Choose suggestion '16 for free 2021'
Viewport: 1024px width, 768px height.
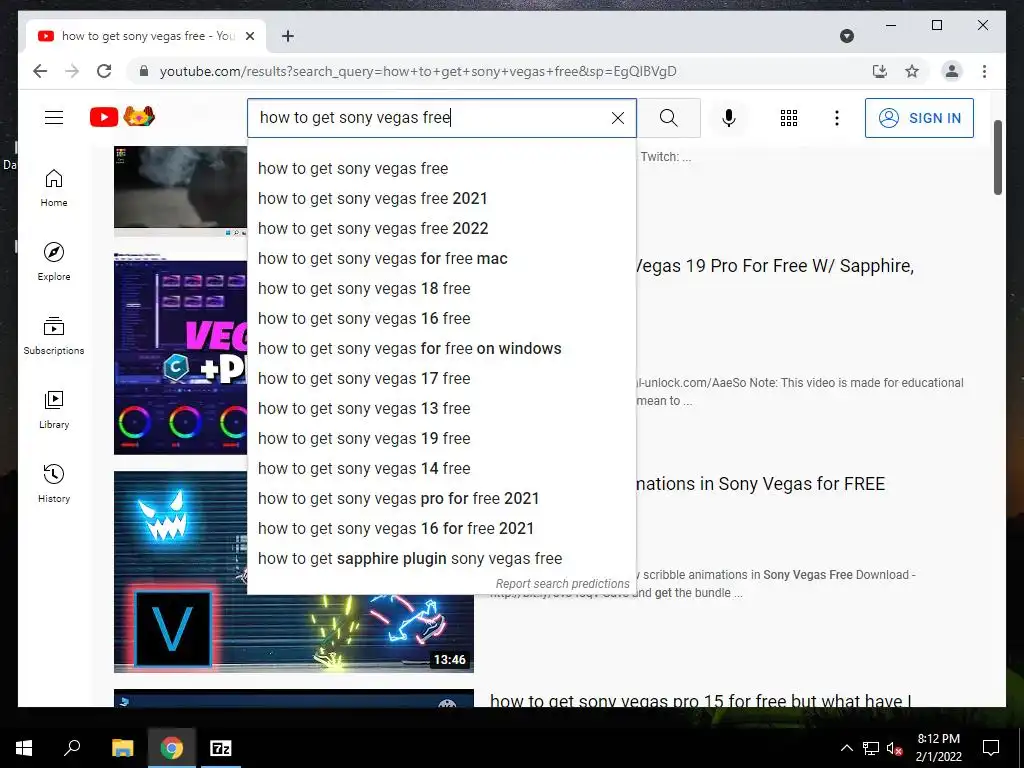tap(441, 529)
